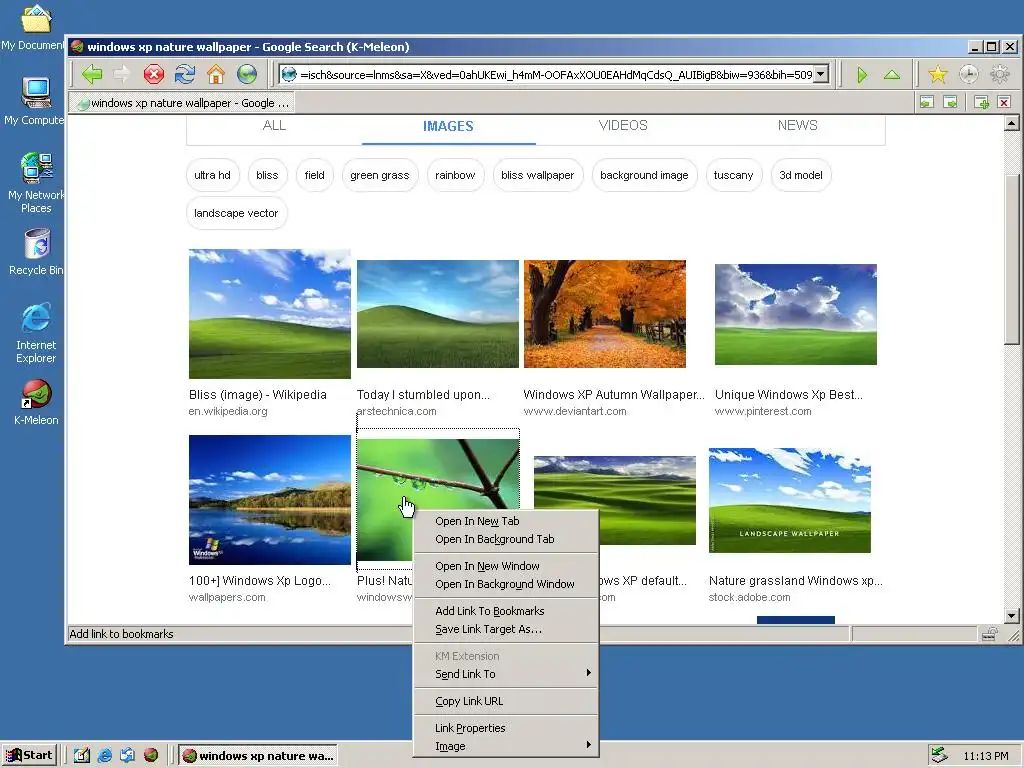
Task: Open My Computer desktop icon
Action: [35, 101]
